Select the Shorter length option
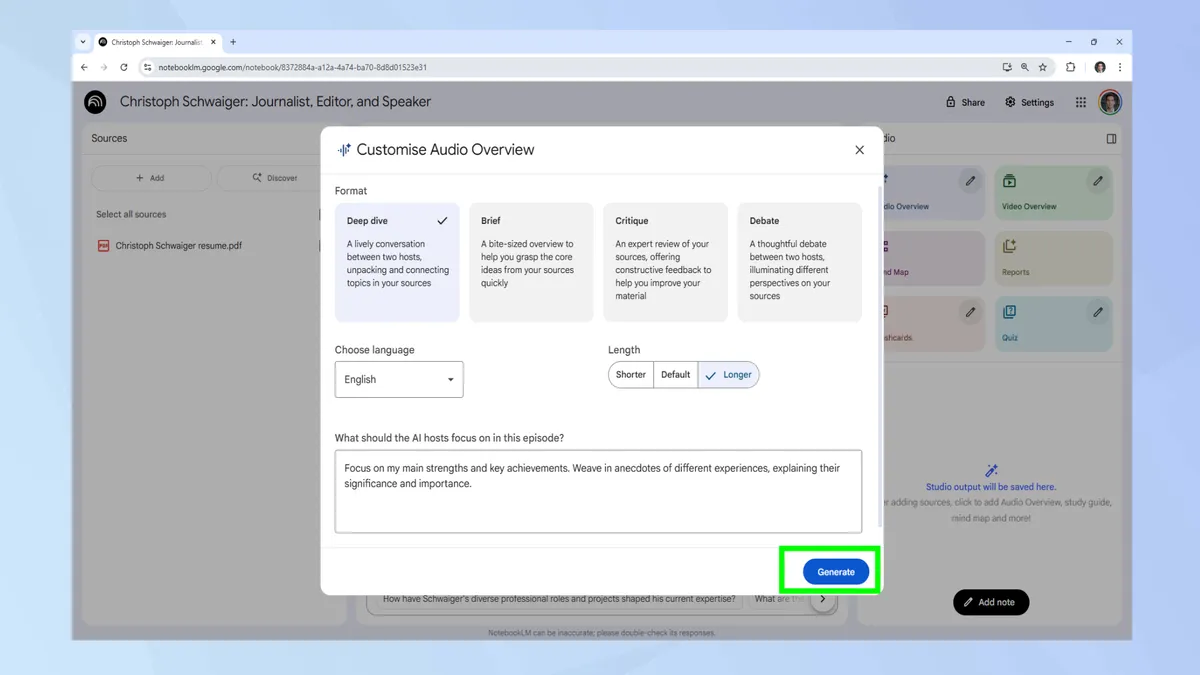The width and height of the screenshot is (1200, 675). 630,375
